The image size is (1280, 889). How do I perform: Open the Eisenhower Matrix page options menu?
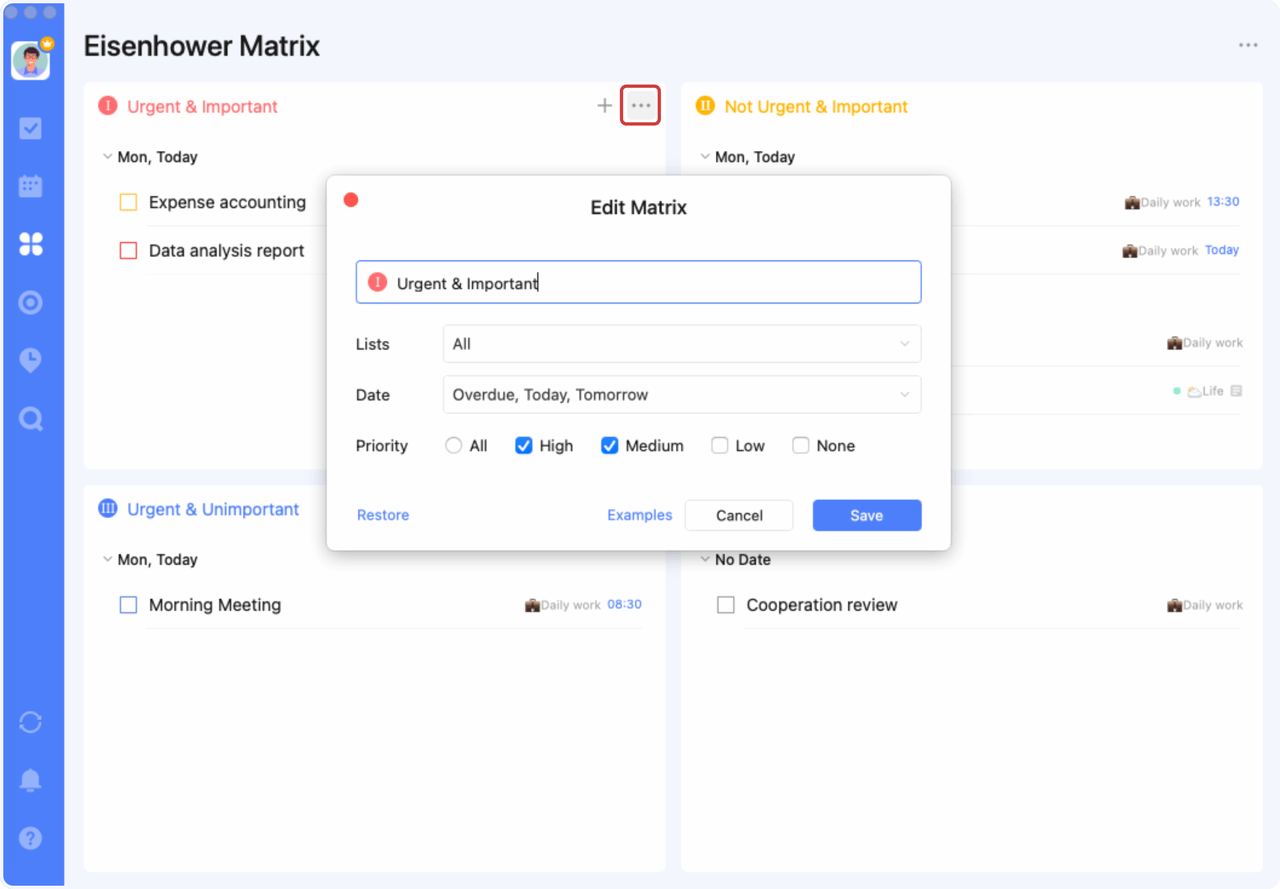pos(1248,45)
